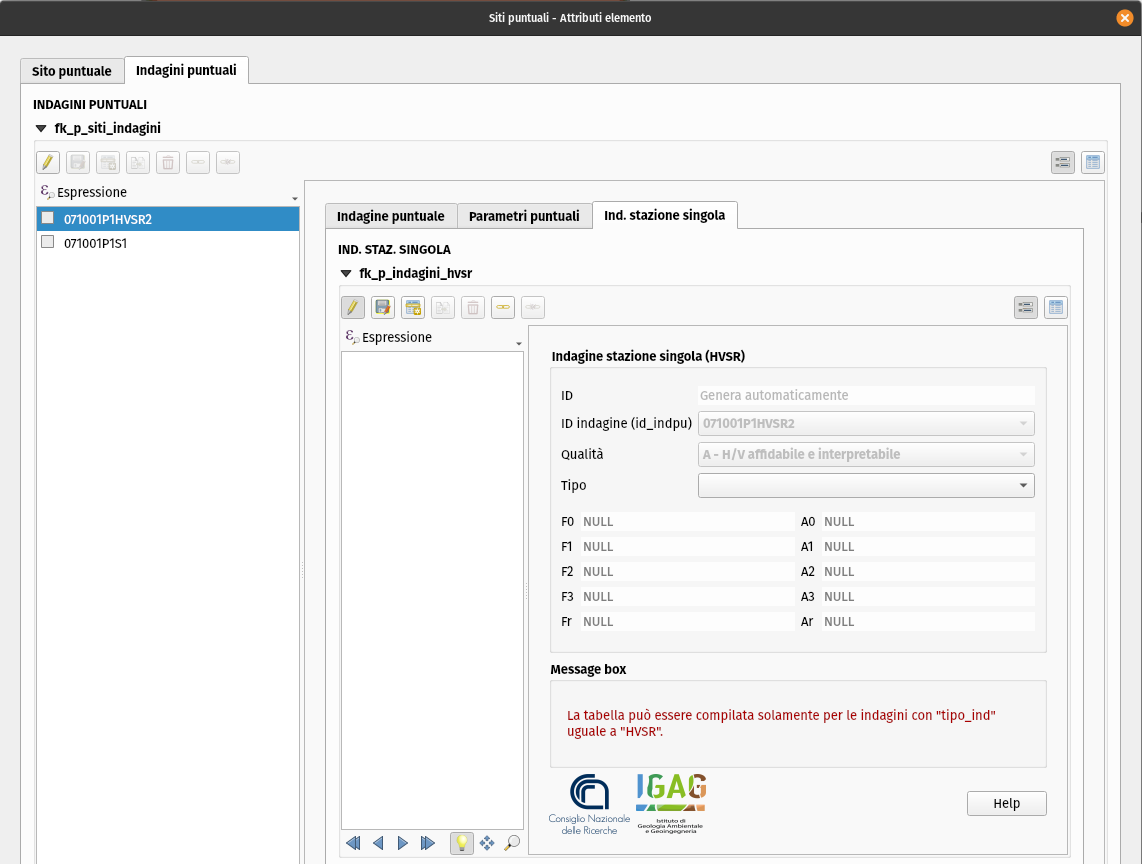The width and height of the screenshot is (1142, 864).
Task: Link existing feature in fk_p_siti_indagini toolbar
Action: 198,162
